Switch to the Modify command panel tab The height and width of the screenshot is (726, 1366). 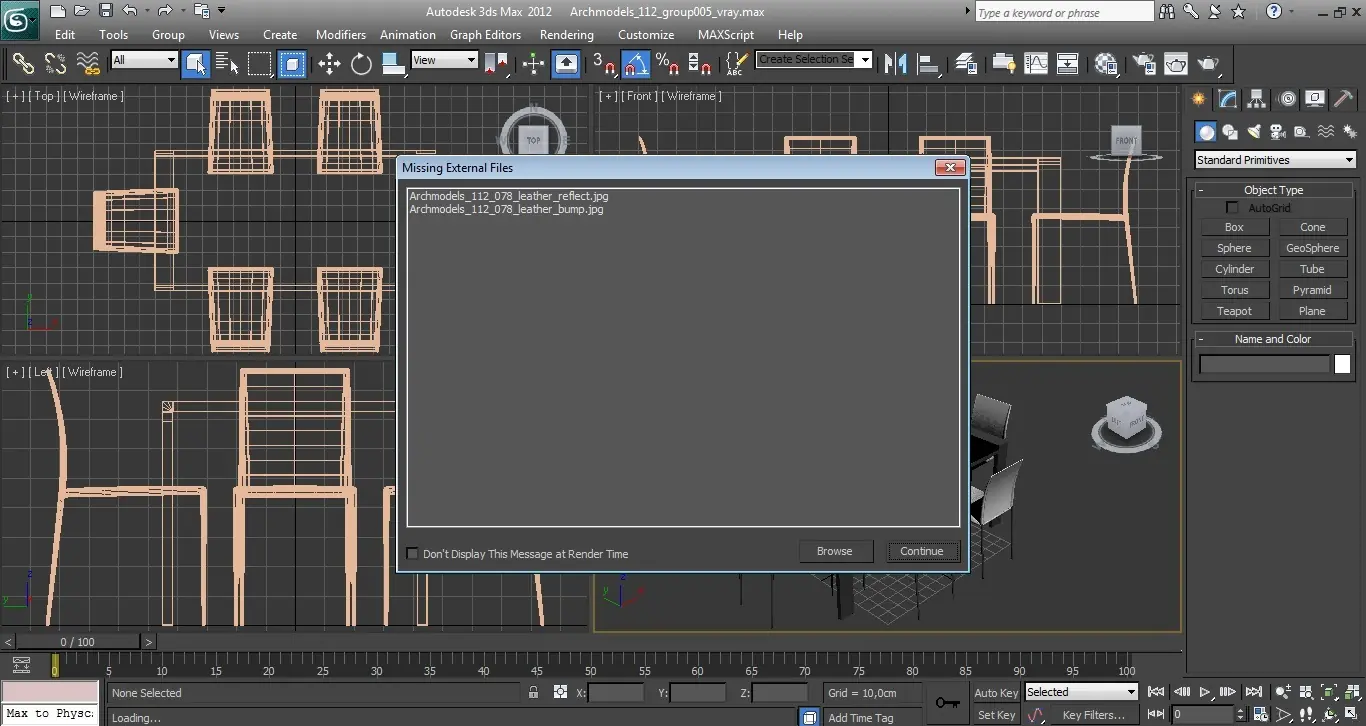click(x=1228, y=99)
